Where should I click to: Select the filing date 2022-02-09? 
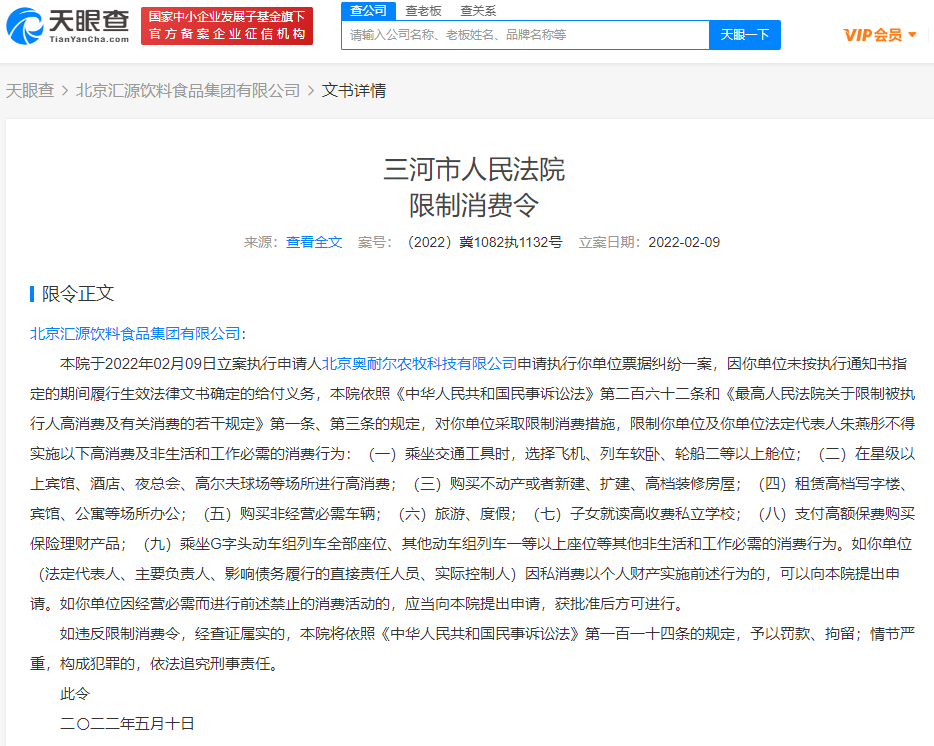point(684,242)
